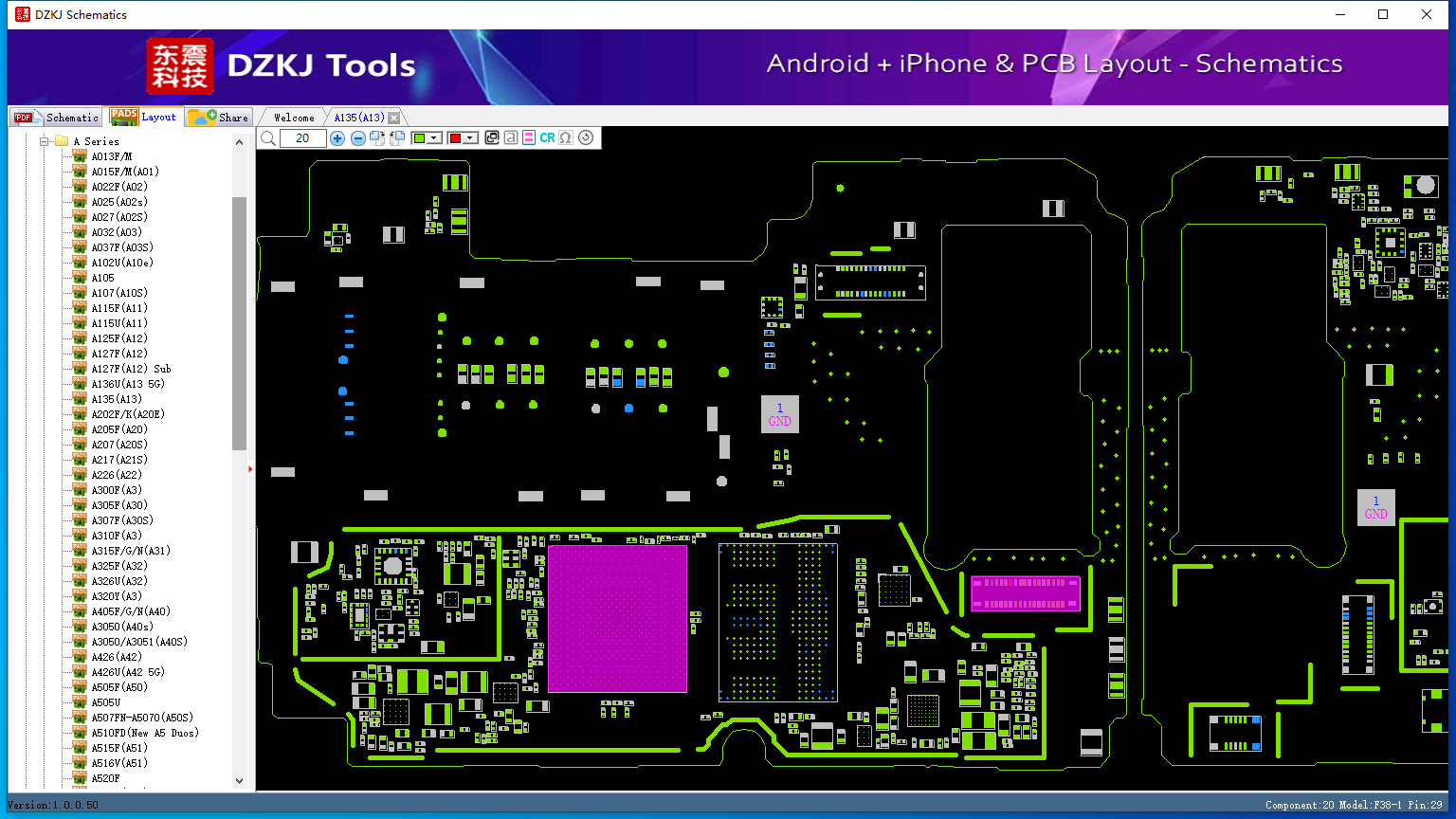Click the magnifier search icon in the toolbar
The image size is (1456, 819).
click(268, 138)
